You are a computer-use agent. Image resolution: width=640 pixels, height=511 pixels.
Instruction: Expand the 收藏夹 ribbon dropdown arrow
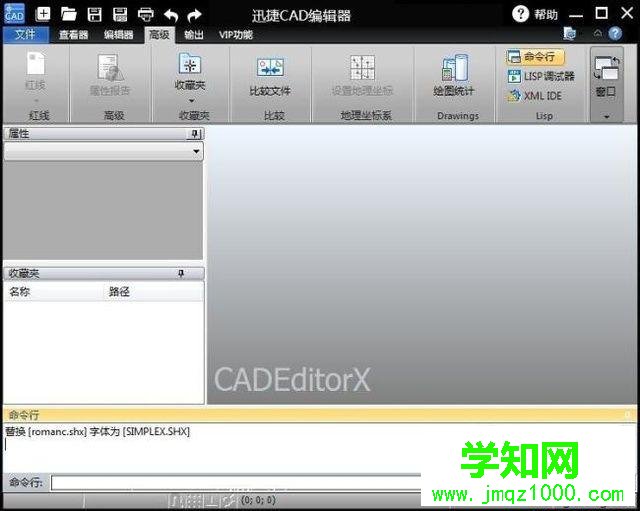point(191,100)
